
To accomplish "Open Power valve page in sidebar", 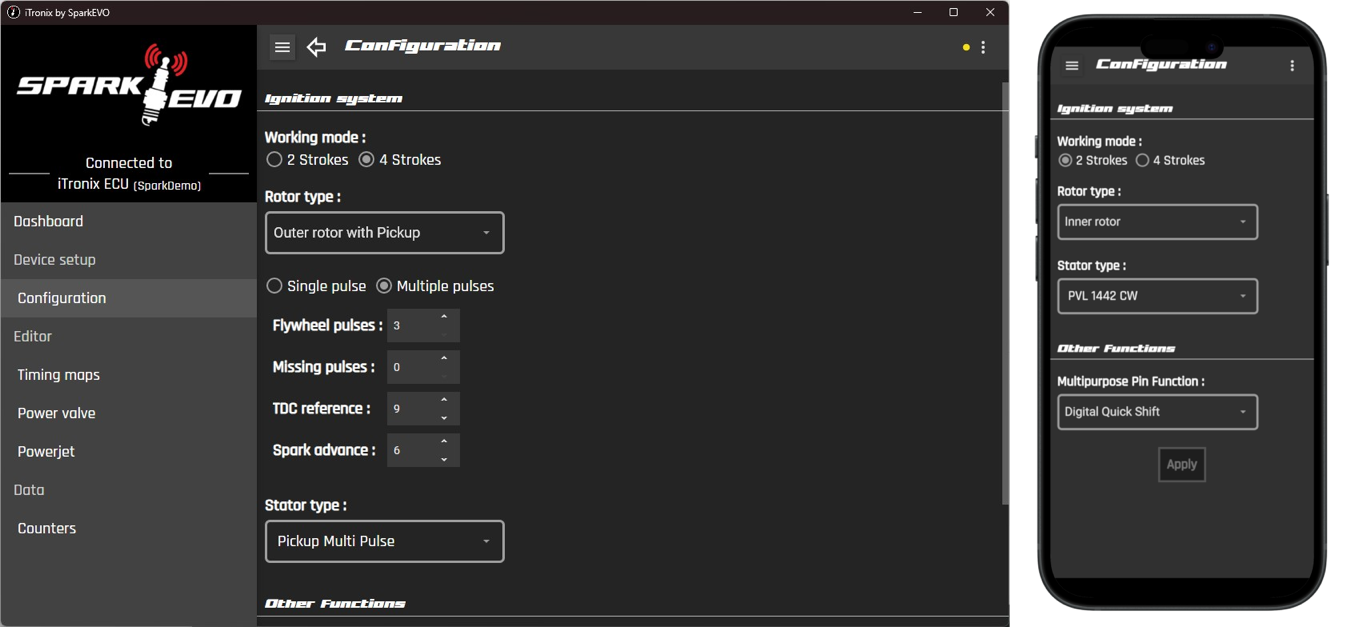I will (x=57, y=413).
